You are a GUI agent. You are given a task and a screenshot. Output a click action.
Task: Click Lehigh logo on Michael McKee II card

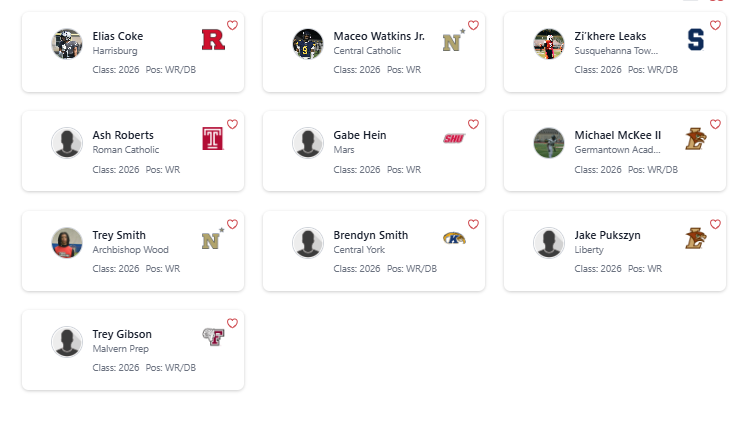(695, 140)
